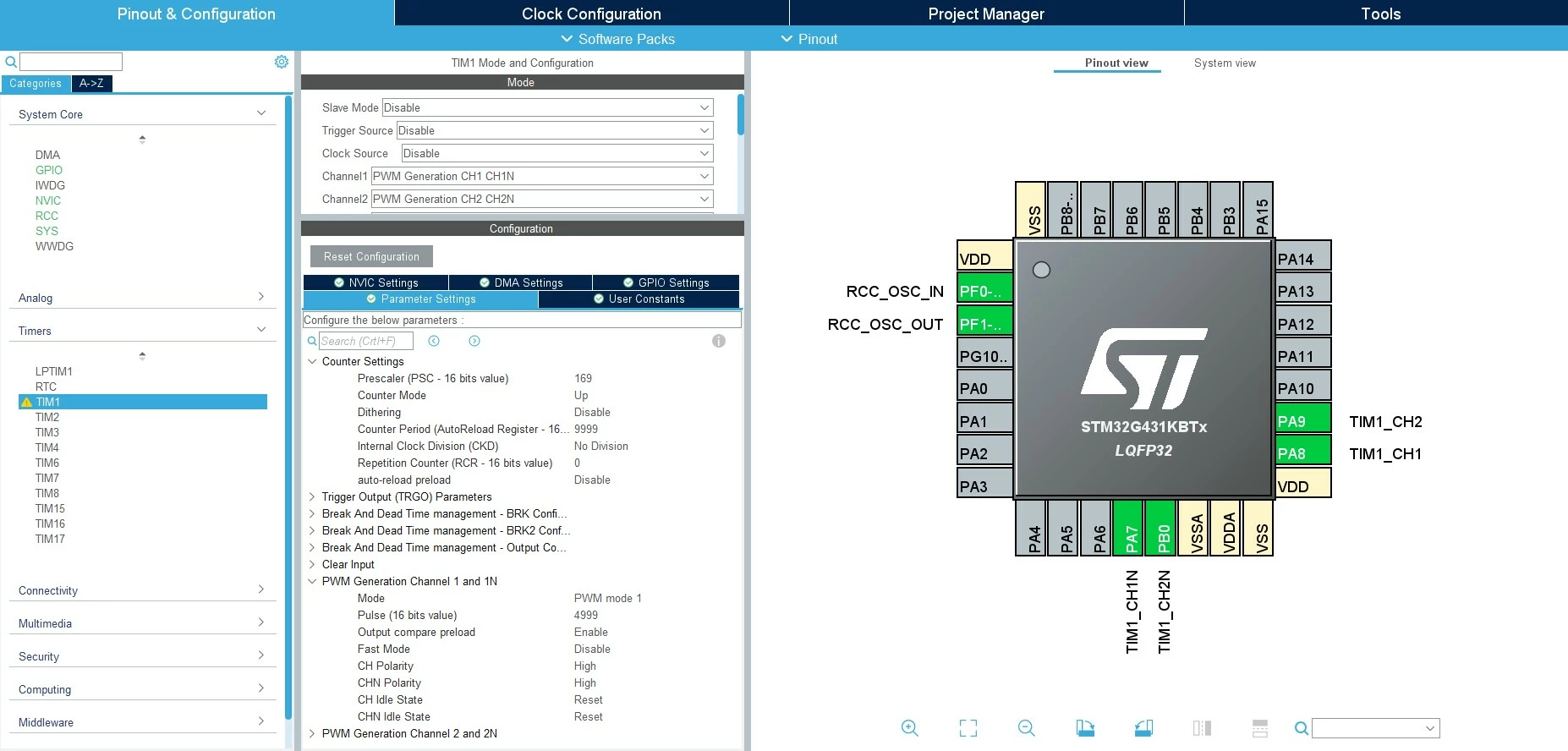1568x751 pixels.
Task: Click the parameter info icon
Action: pos(719,341)
